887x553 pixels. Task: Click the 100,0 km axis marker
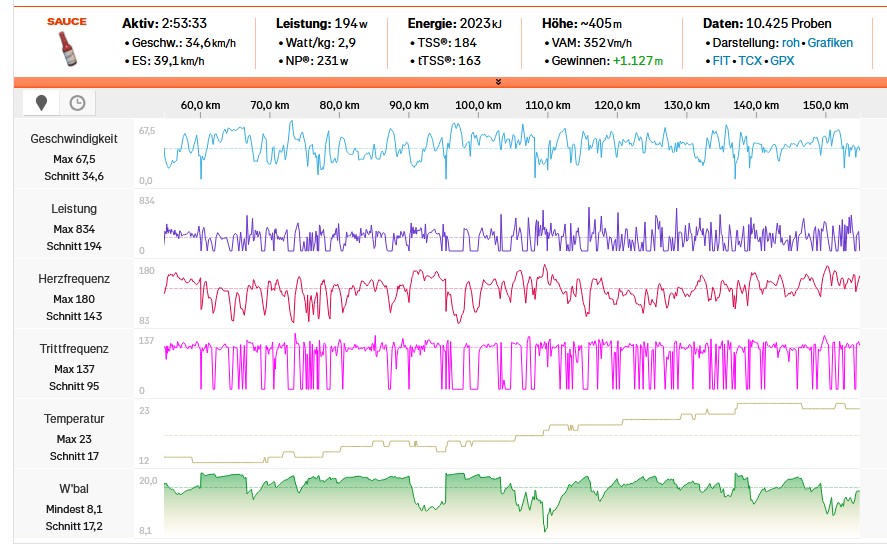(478, 105)
